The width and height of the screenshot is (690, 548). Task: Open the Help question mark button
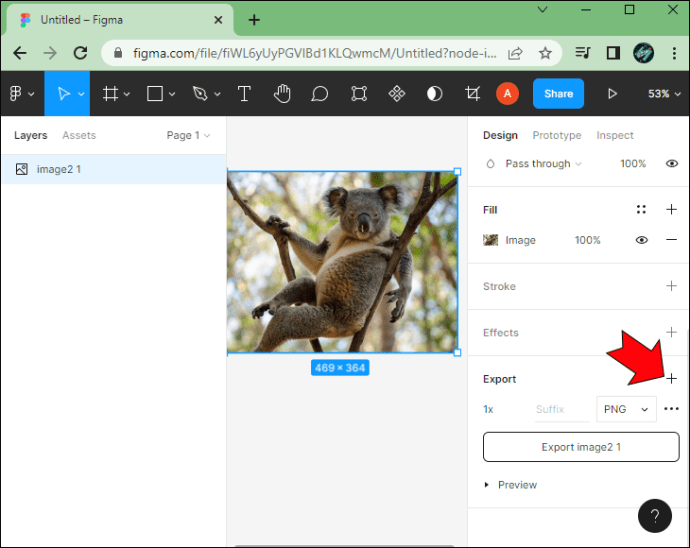point(655,516)
